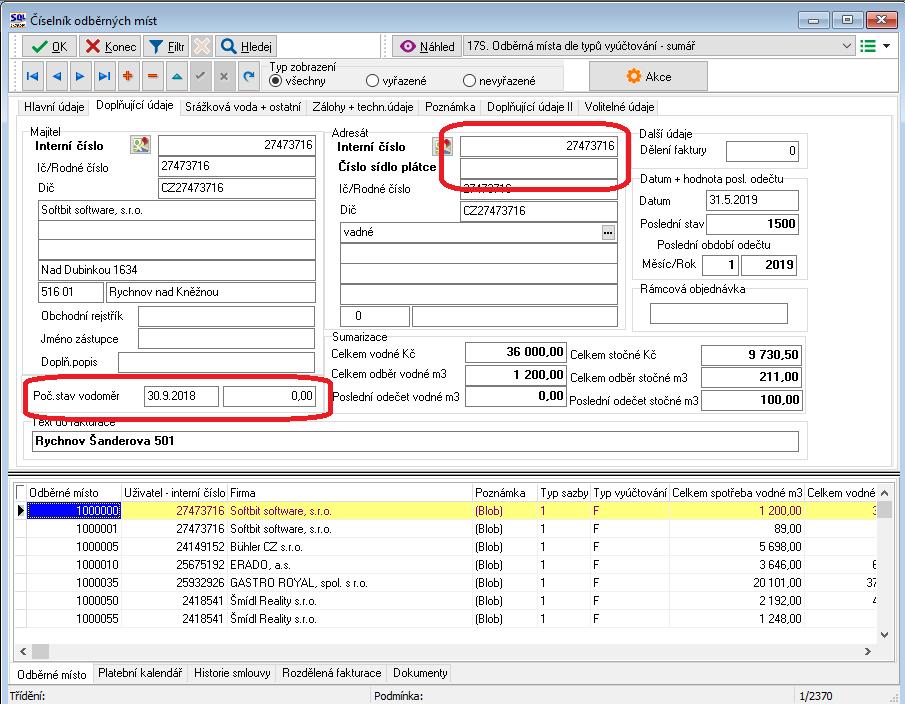Go to next record arrow
This screenshot has width=905, height=704.
pyautogui.click(x=80, y=76)
